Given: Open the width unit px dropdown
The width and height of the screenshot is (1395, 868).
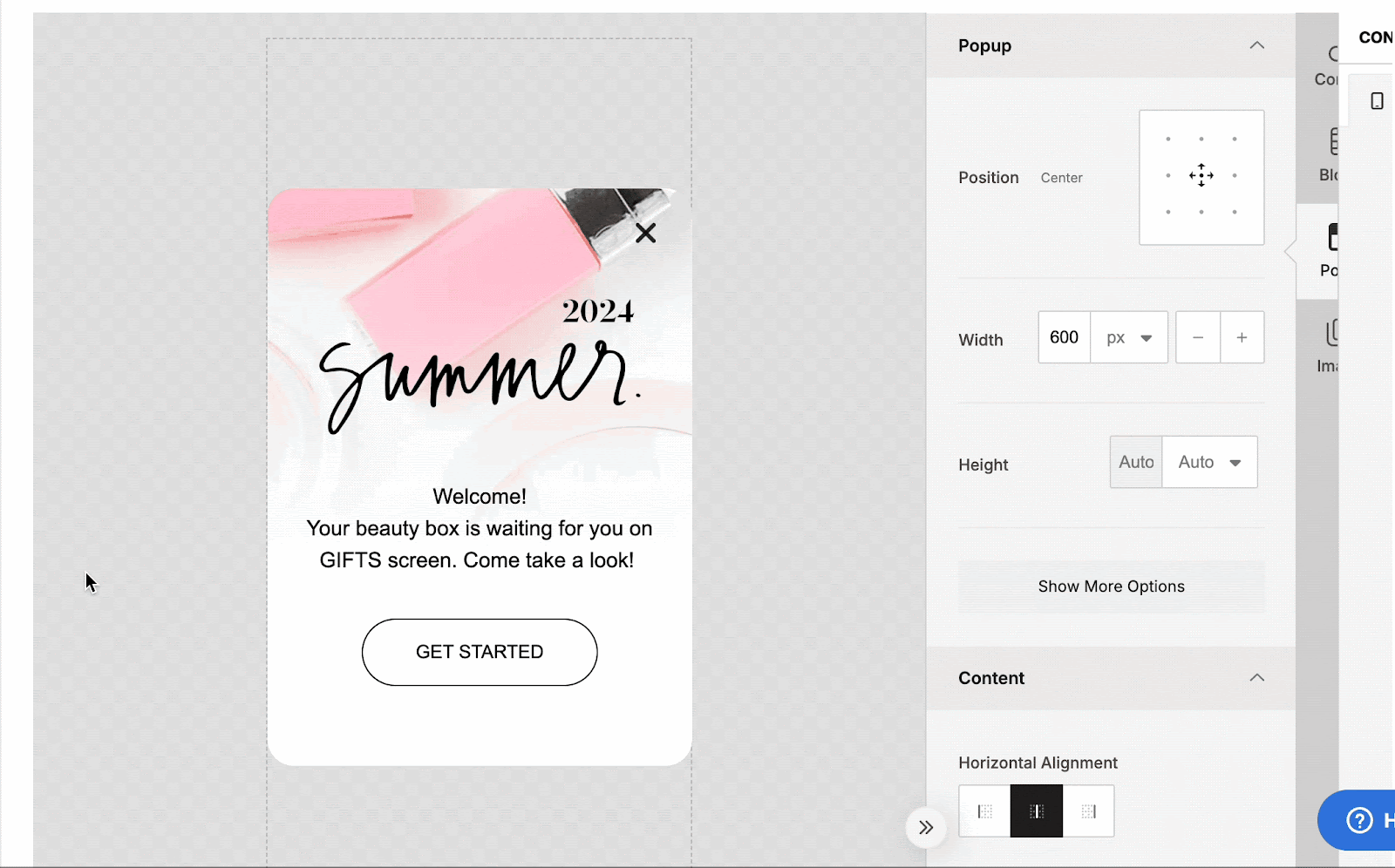Looking at the screenshot, I should pyautogui.click(x=1129, y=337).
